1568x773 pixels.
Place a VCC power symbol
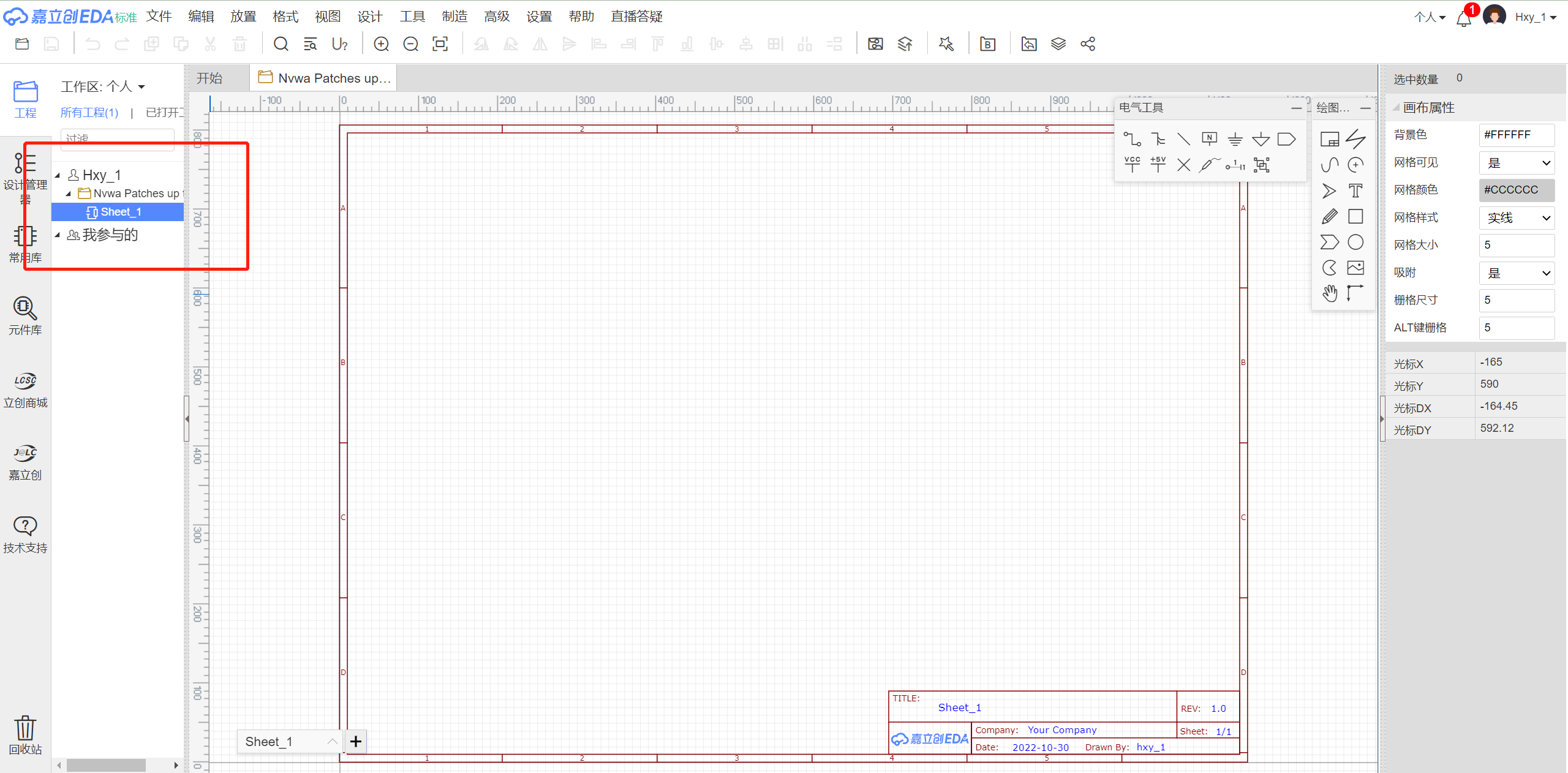(1132, 165)
